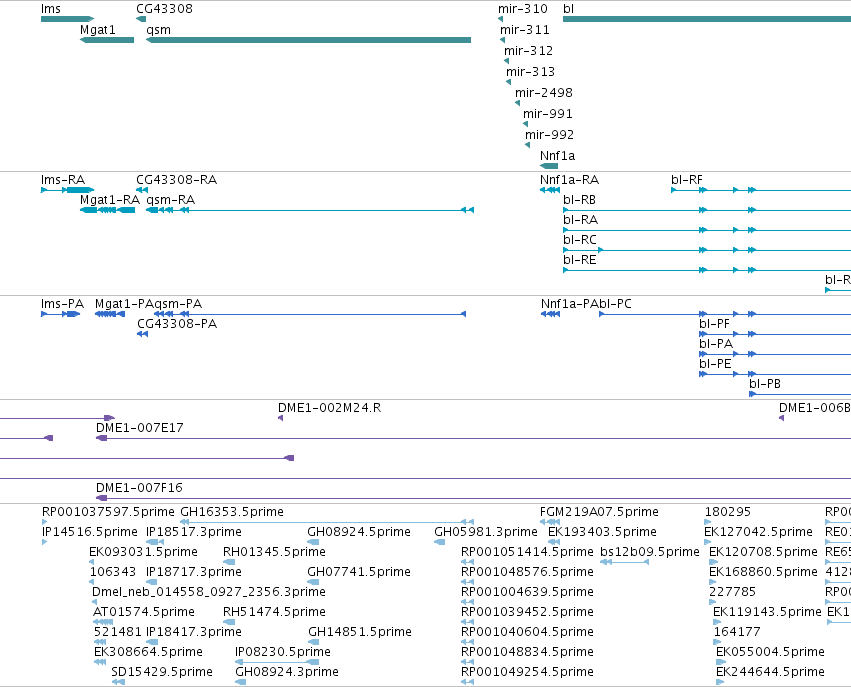Click GH16353.5prime EST label
Image resolution: width=851 pixels, height=687 pixels.
(232, 512)
